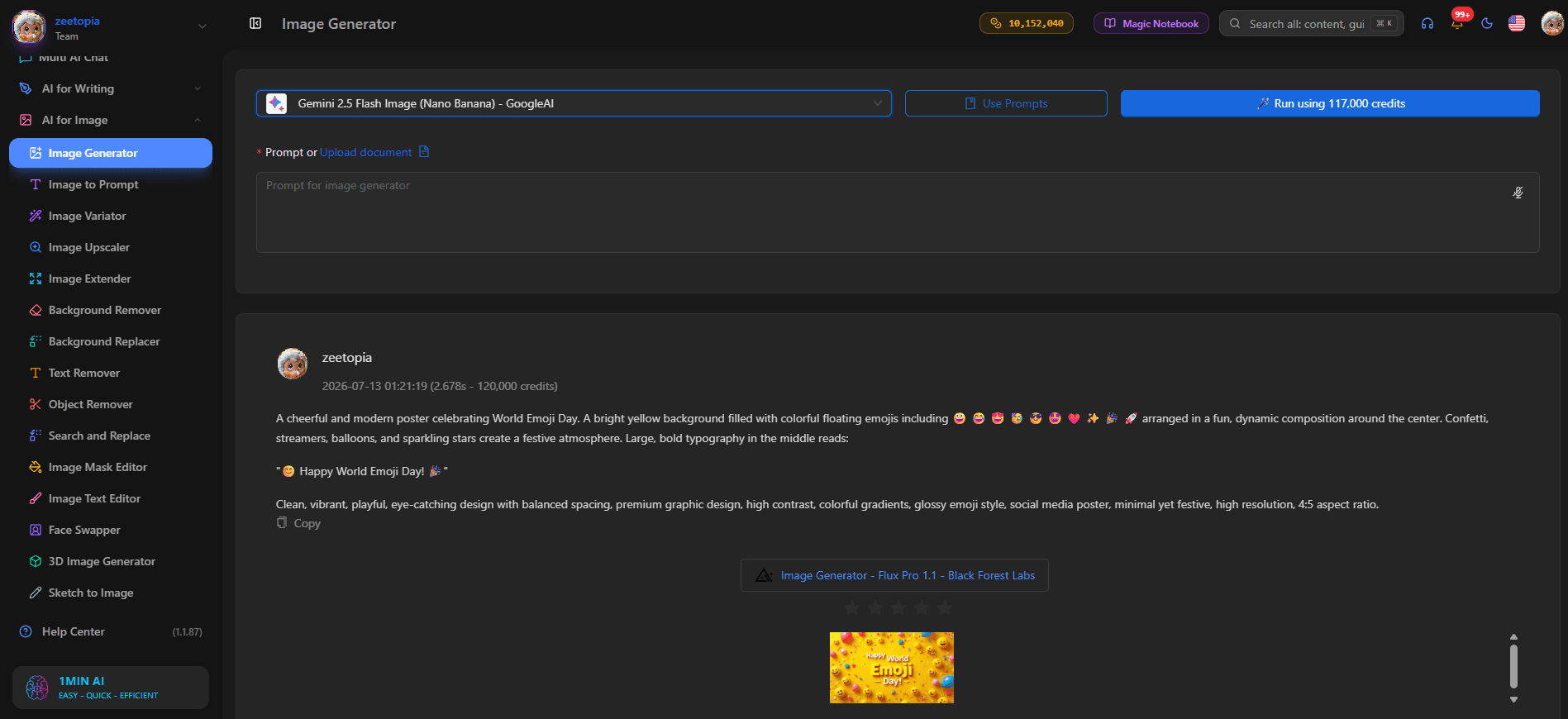Click the upload document file icon

pyautogui.click(x=424, y=151)
